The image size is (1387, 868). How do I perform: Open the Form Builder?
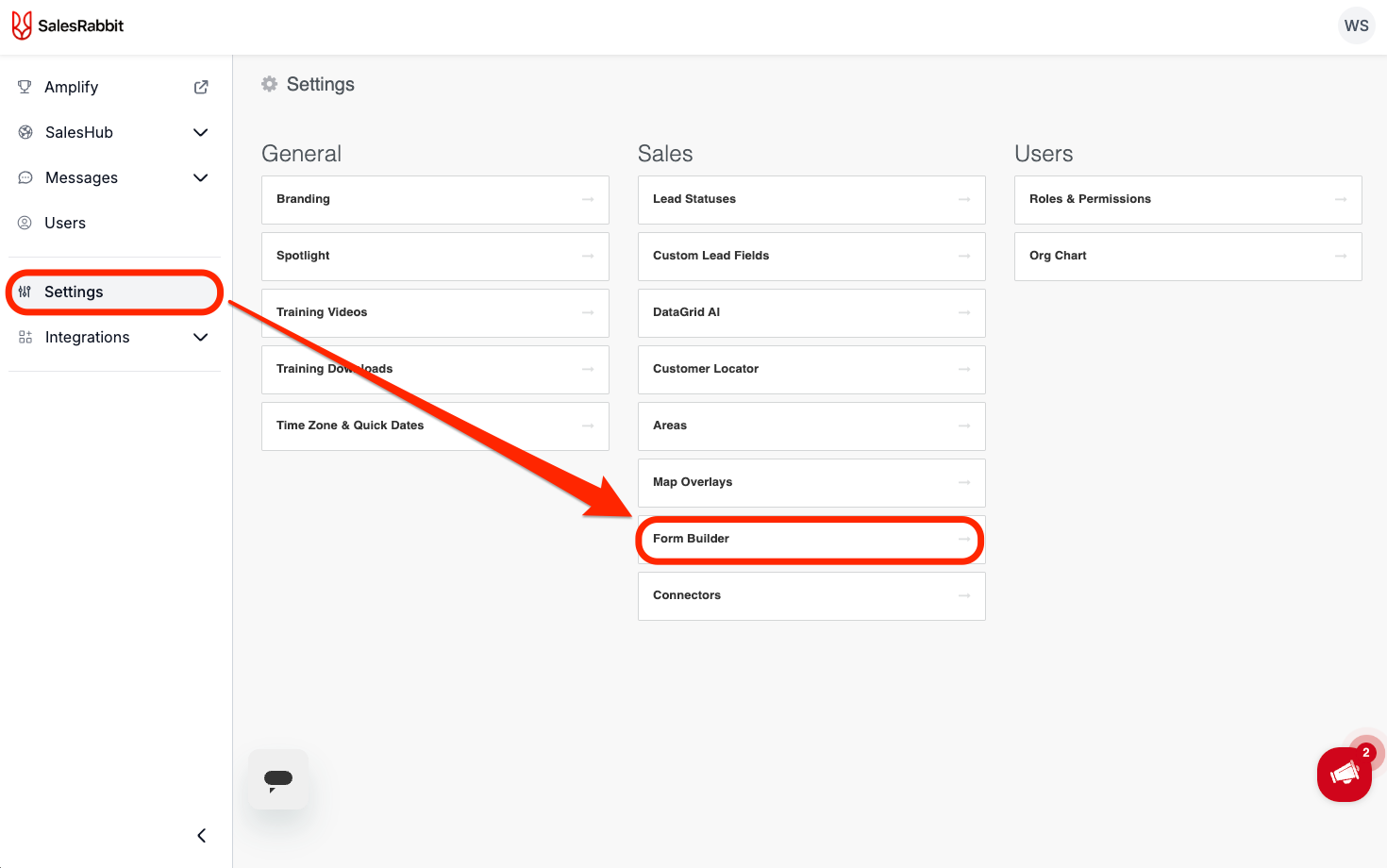point(811,540)
